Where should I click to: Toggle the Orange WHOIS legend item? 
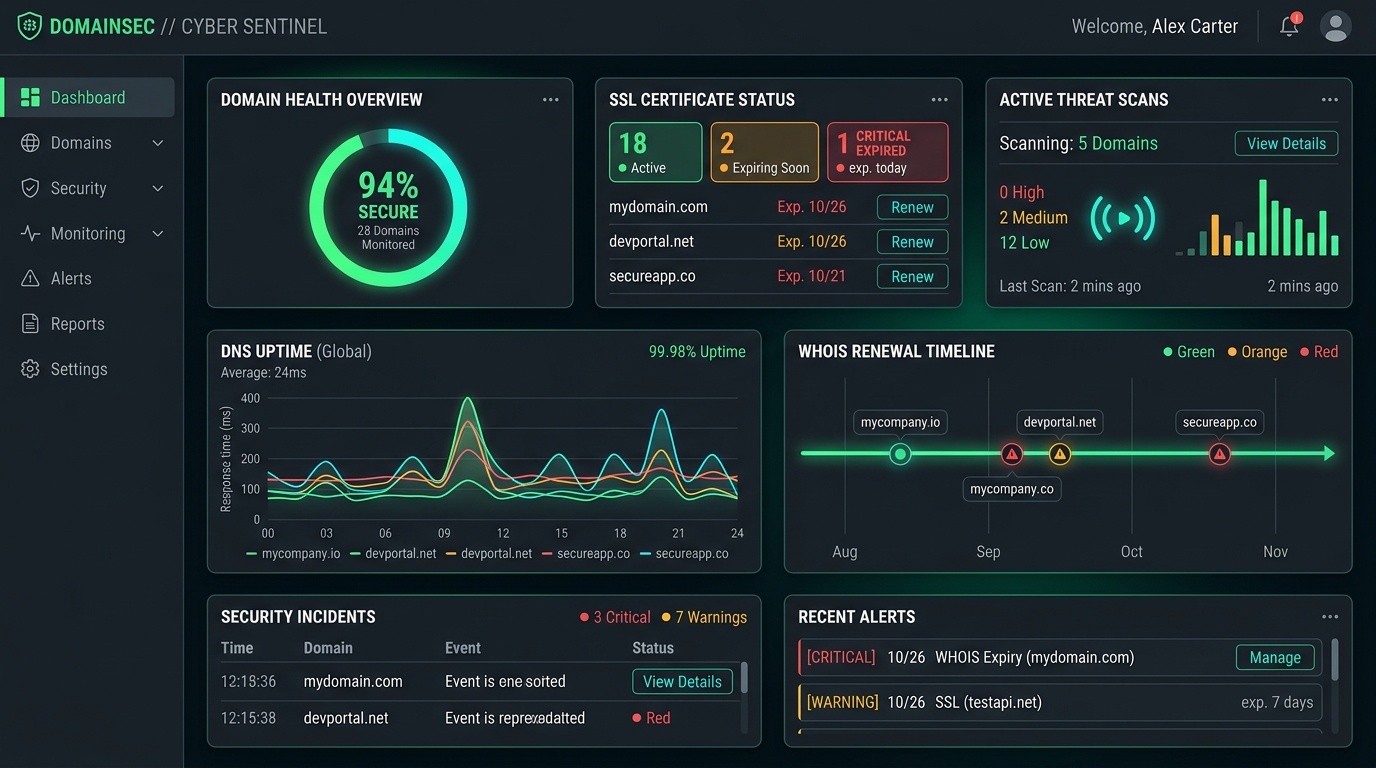tap(1257, 352)
